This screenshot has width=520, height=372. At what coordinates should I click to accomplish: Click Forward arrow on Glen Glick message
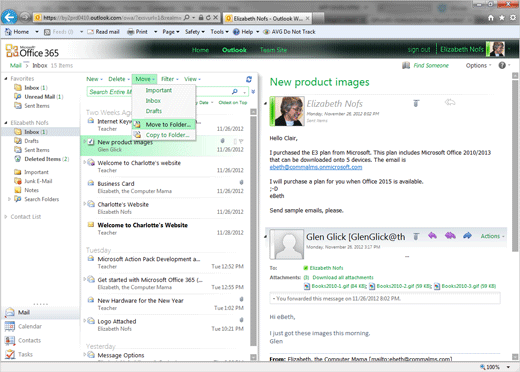(x=467, y=236)
